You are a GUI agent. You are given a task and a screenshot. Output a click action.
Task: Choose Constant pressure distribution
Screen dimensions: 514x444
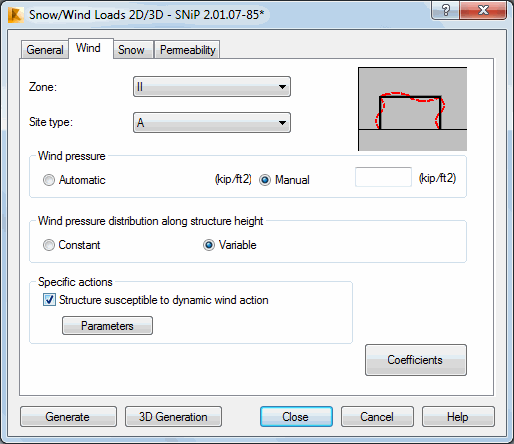[49, 245]
